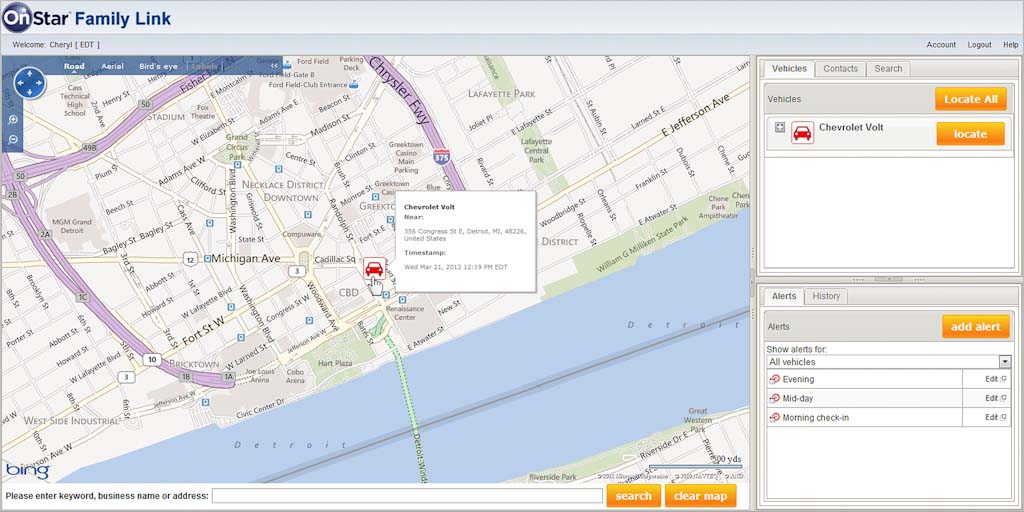Click the Logout link
1024x512 pixels.
pyautogui.click(x=980, y=45)
